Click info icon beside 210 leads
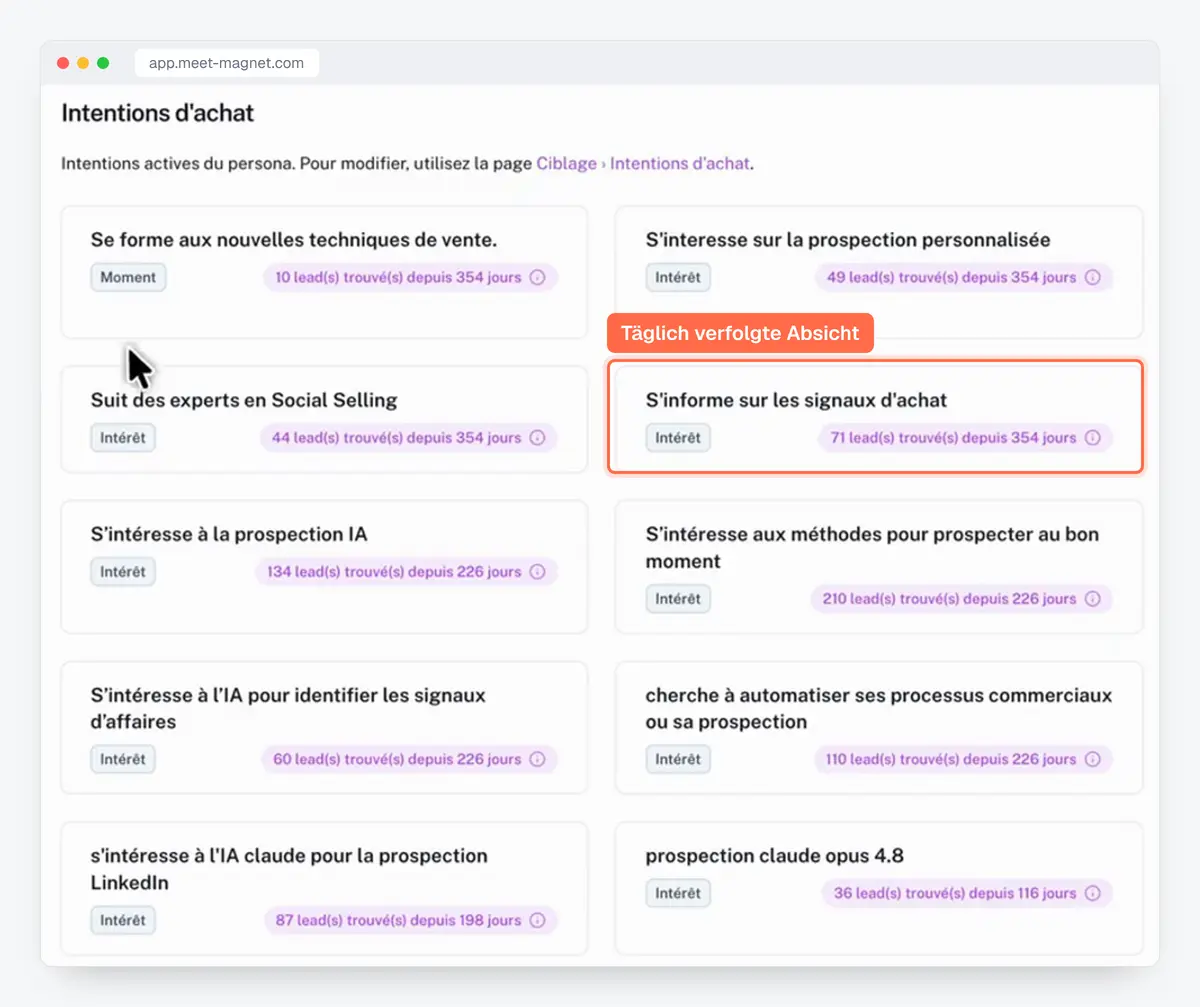 click(1092, 599)
